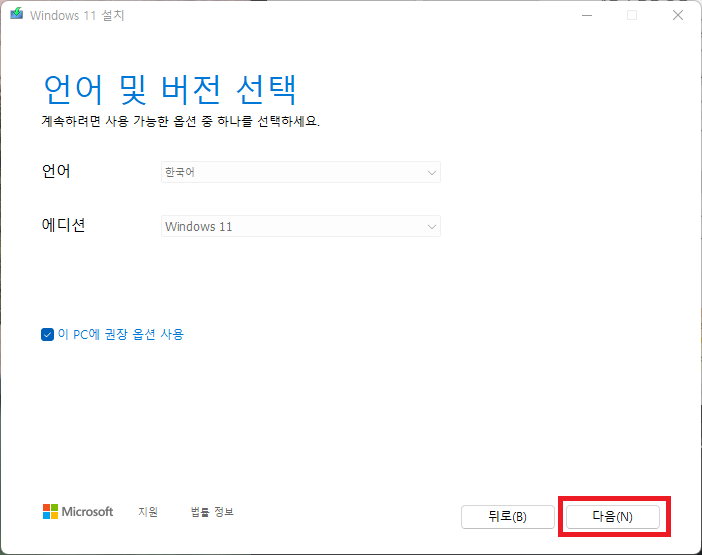Click the 다음(N) button
702x555 pixels.
(613, 517)
